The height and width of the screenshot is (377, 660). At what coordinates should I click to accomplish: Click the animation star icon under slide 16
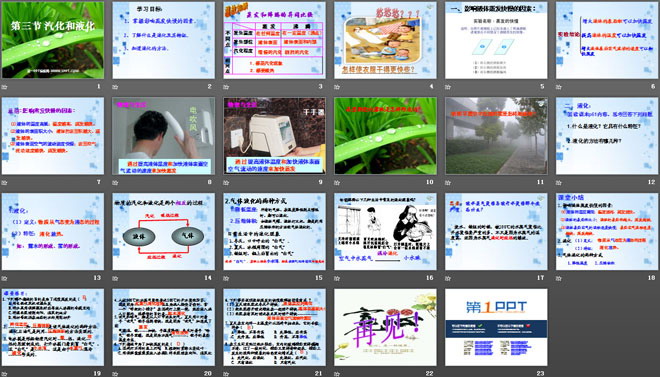(337, 278)
